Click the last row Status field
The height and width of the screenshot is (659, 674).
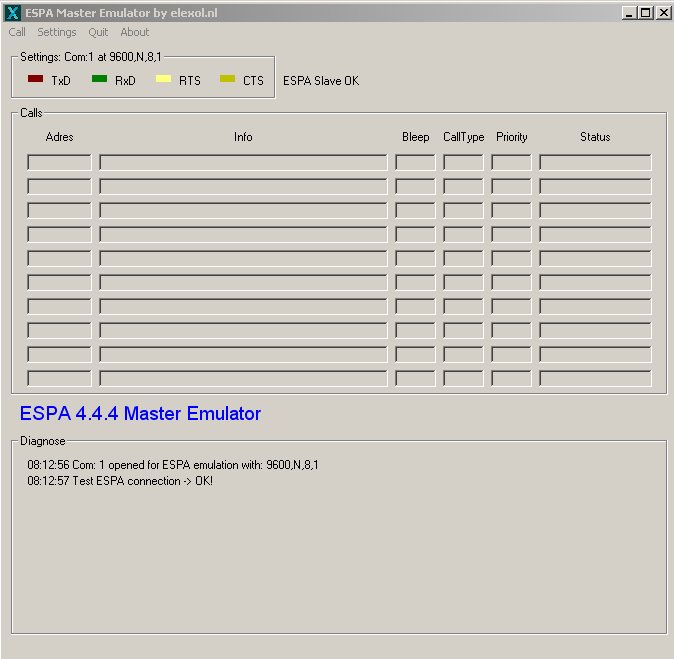click(595, 379)
